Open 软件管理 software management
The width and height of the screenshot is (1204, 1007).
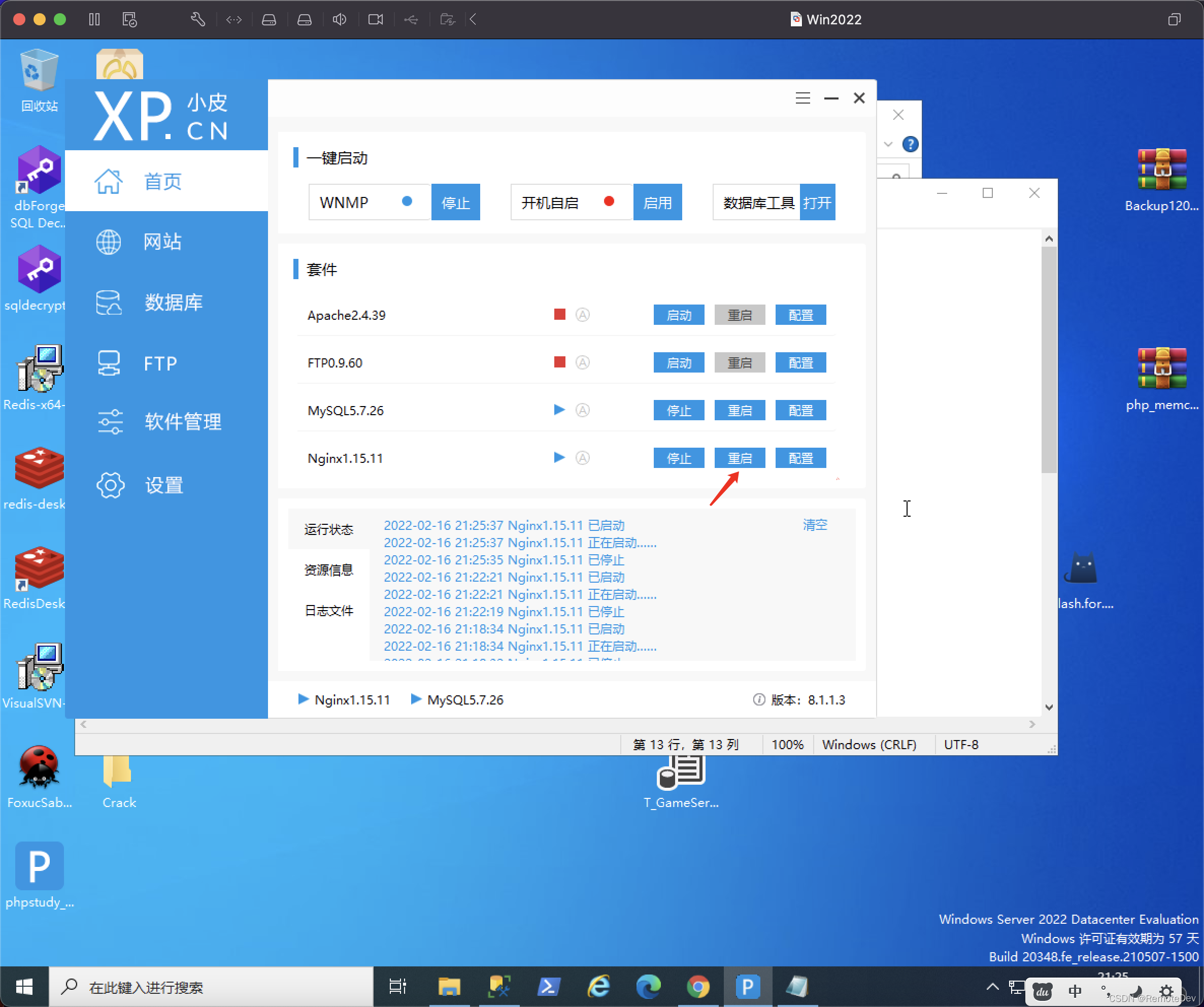click(166, 421)
